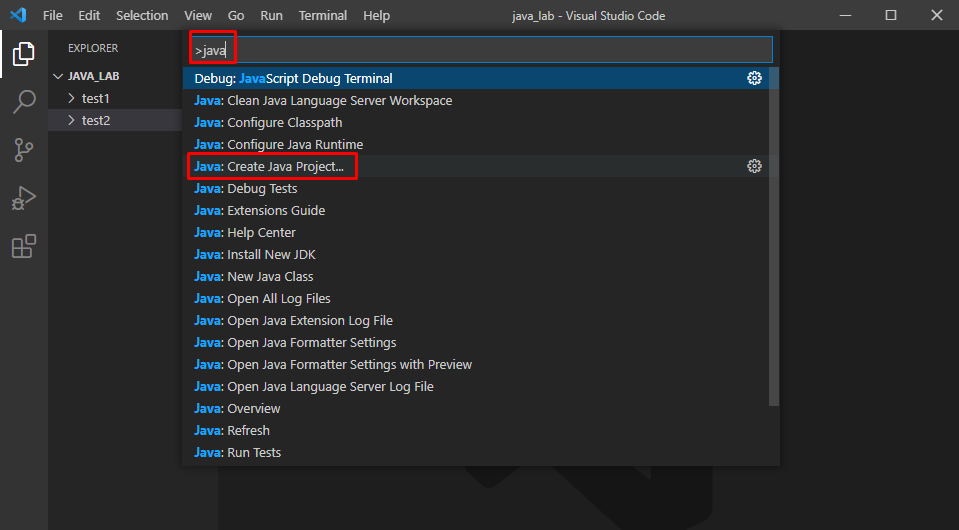Click the command list scrollbar
Screen dimensions: 959x530
(774, 237)
